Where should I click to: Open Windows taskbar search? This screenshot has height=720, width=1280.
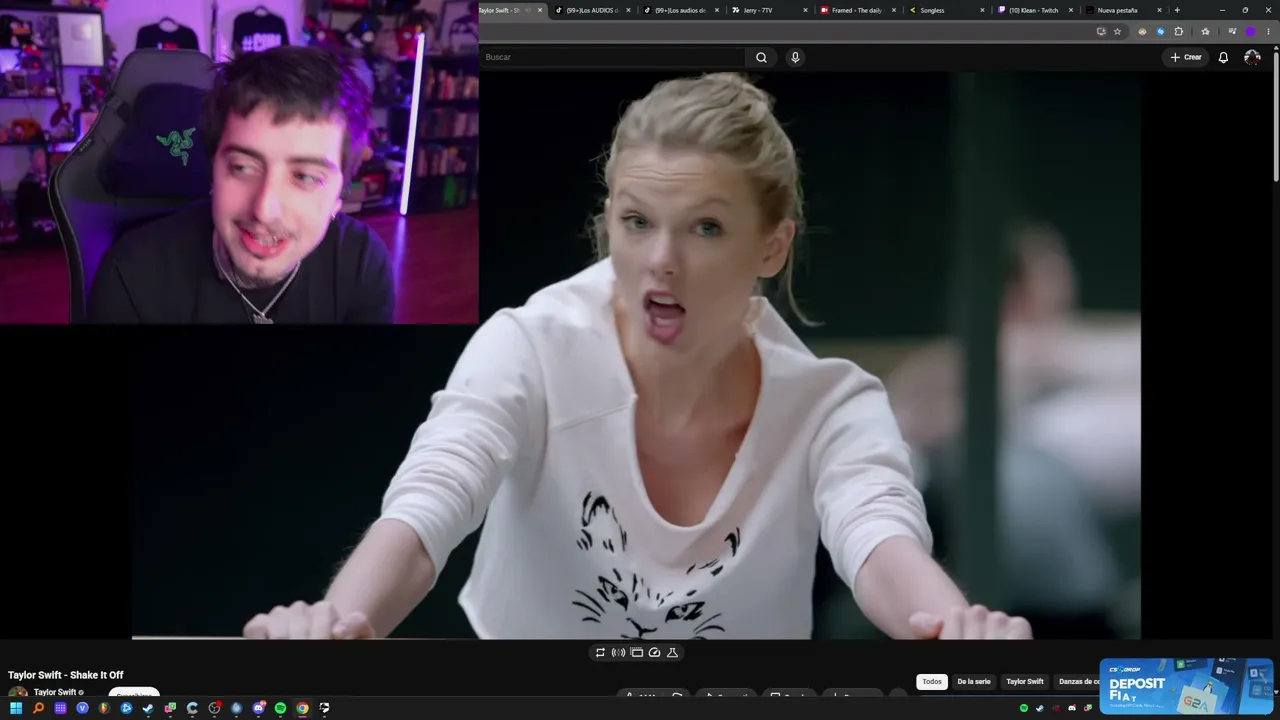(x=38, y=708)
